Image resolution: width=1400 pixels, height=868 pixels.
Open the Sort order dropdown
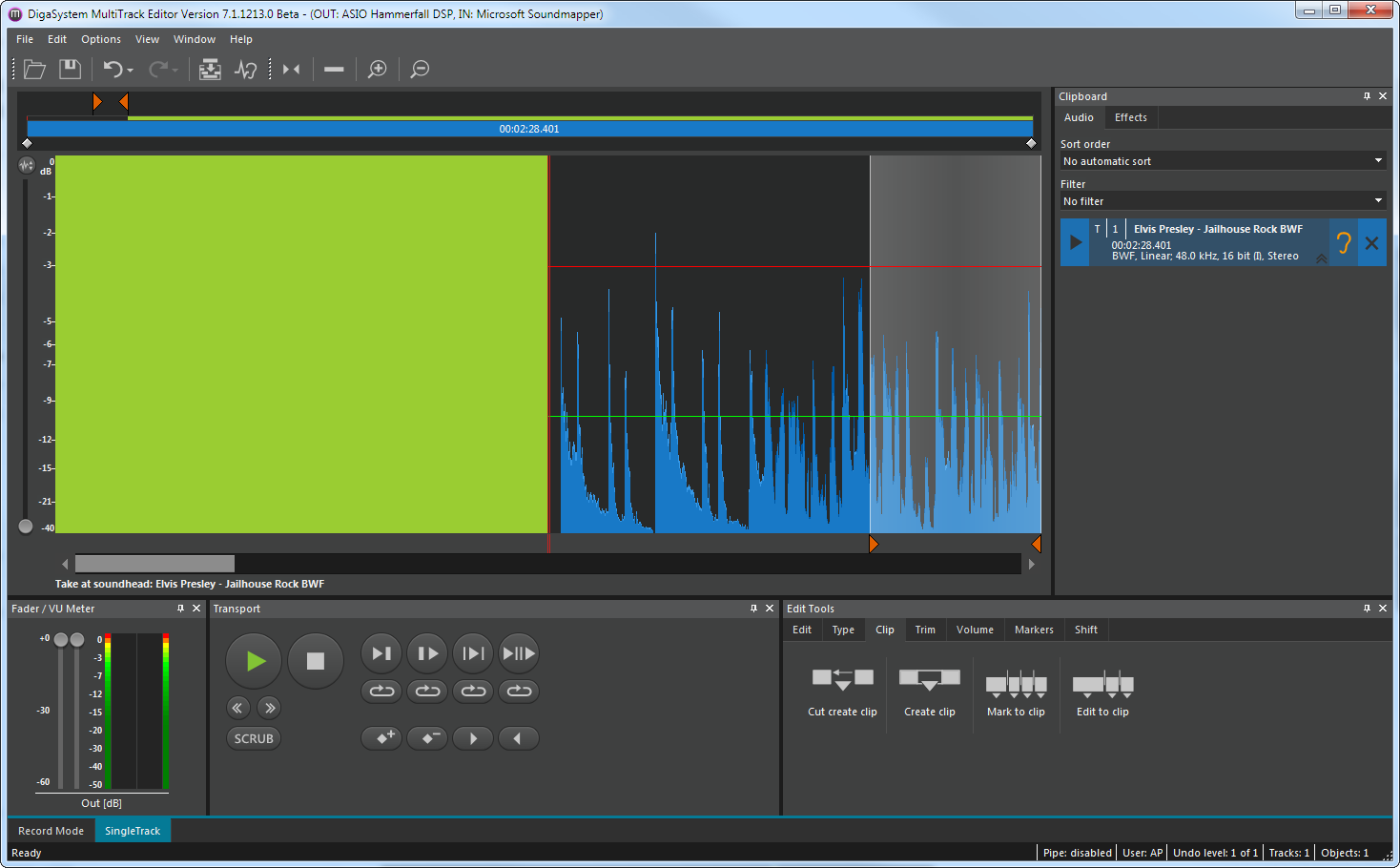1223,161
